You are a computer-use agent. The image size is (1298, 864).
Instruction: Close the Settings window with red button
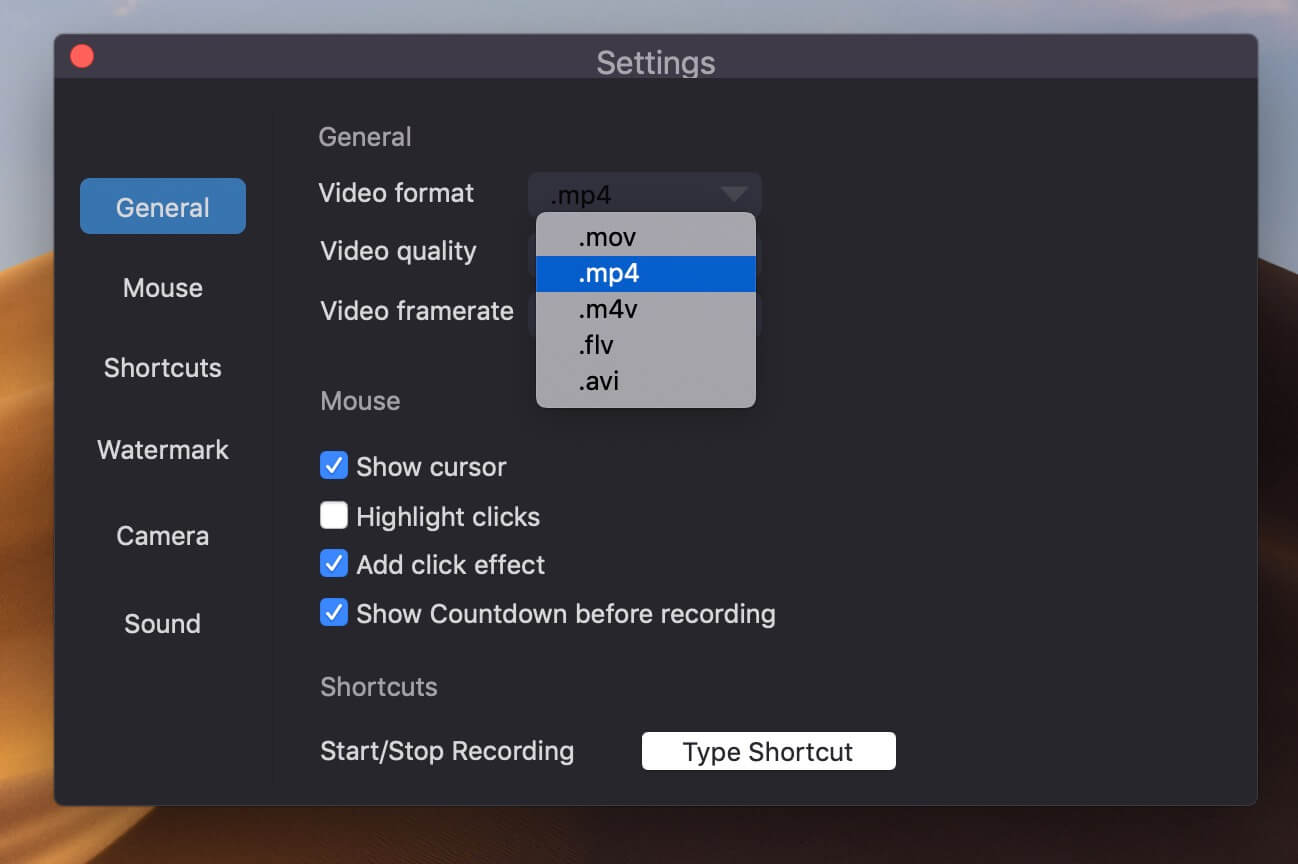(82, 57)
